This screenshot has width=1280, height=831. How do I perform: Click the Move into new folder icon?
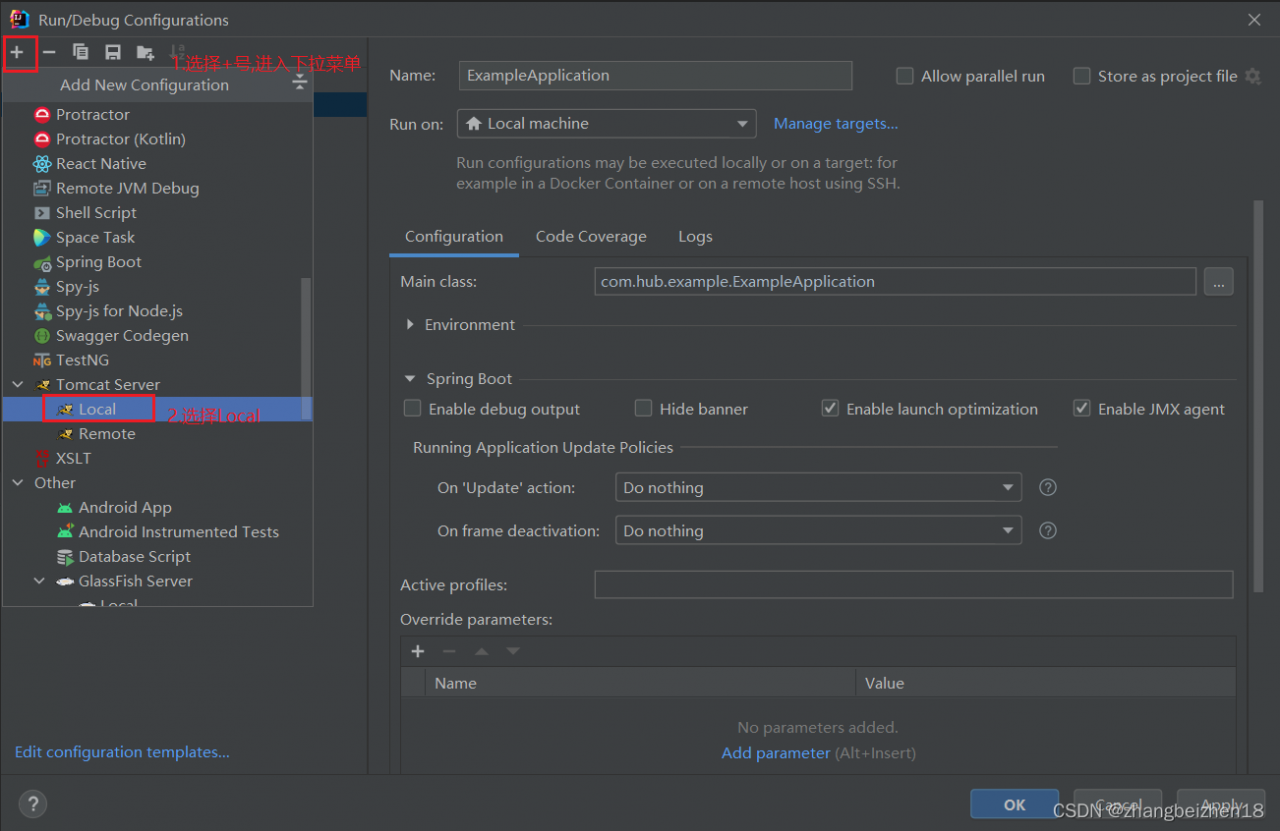click(145, 52)
